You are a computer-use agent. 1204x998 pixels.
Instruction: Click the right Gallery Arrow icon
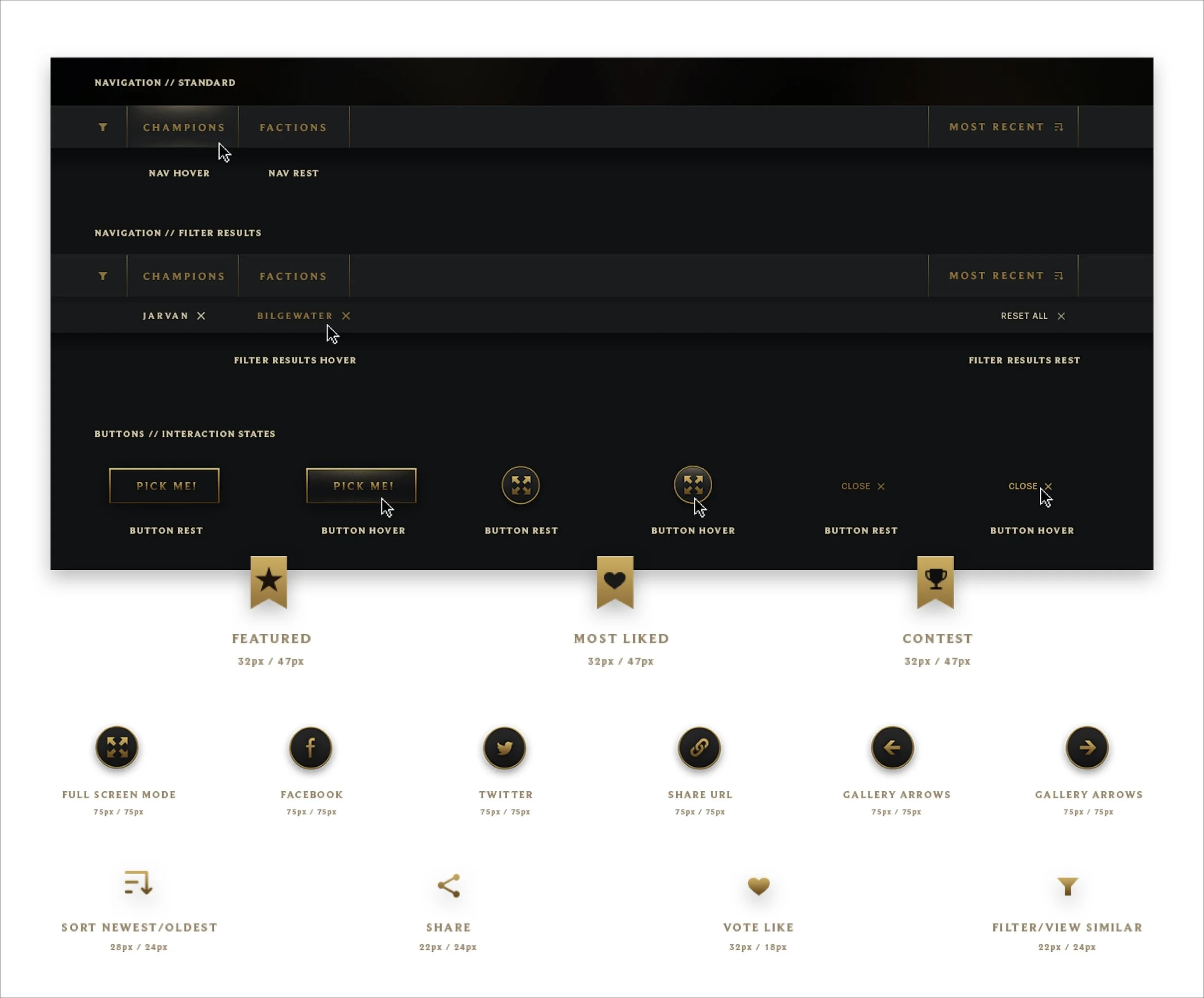[x=1087, y=748]
